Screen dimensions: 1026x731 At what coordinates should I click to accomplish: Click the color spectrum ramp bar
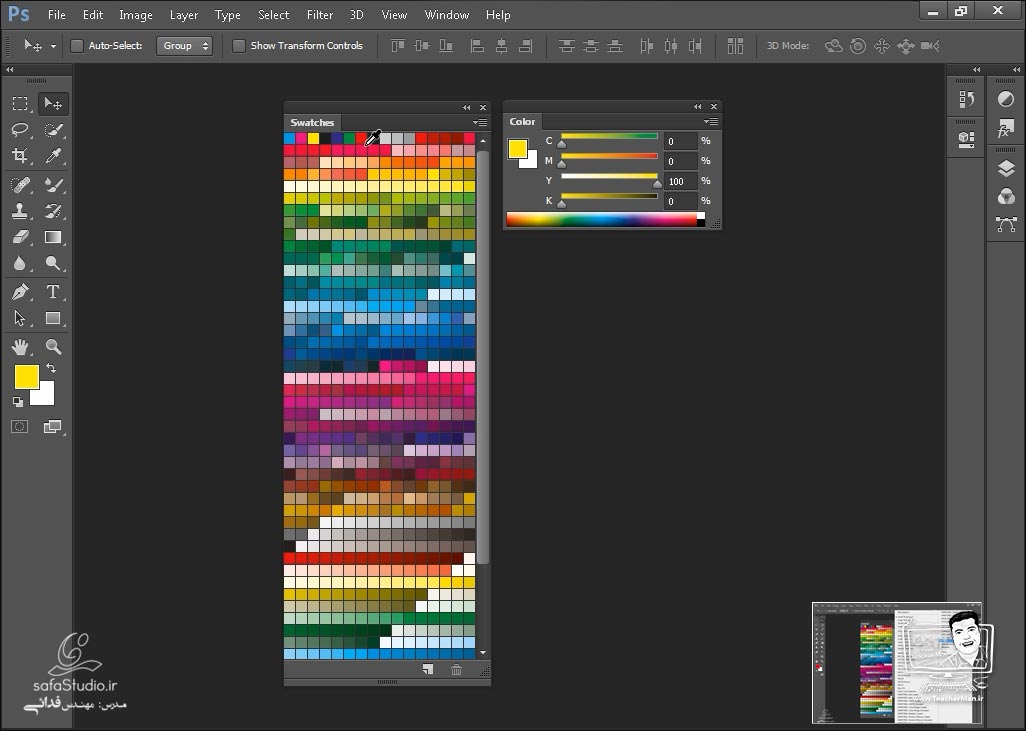pos(602,220)
